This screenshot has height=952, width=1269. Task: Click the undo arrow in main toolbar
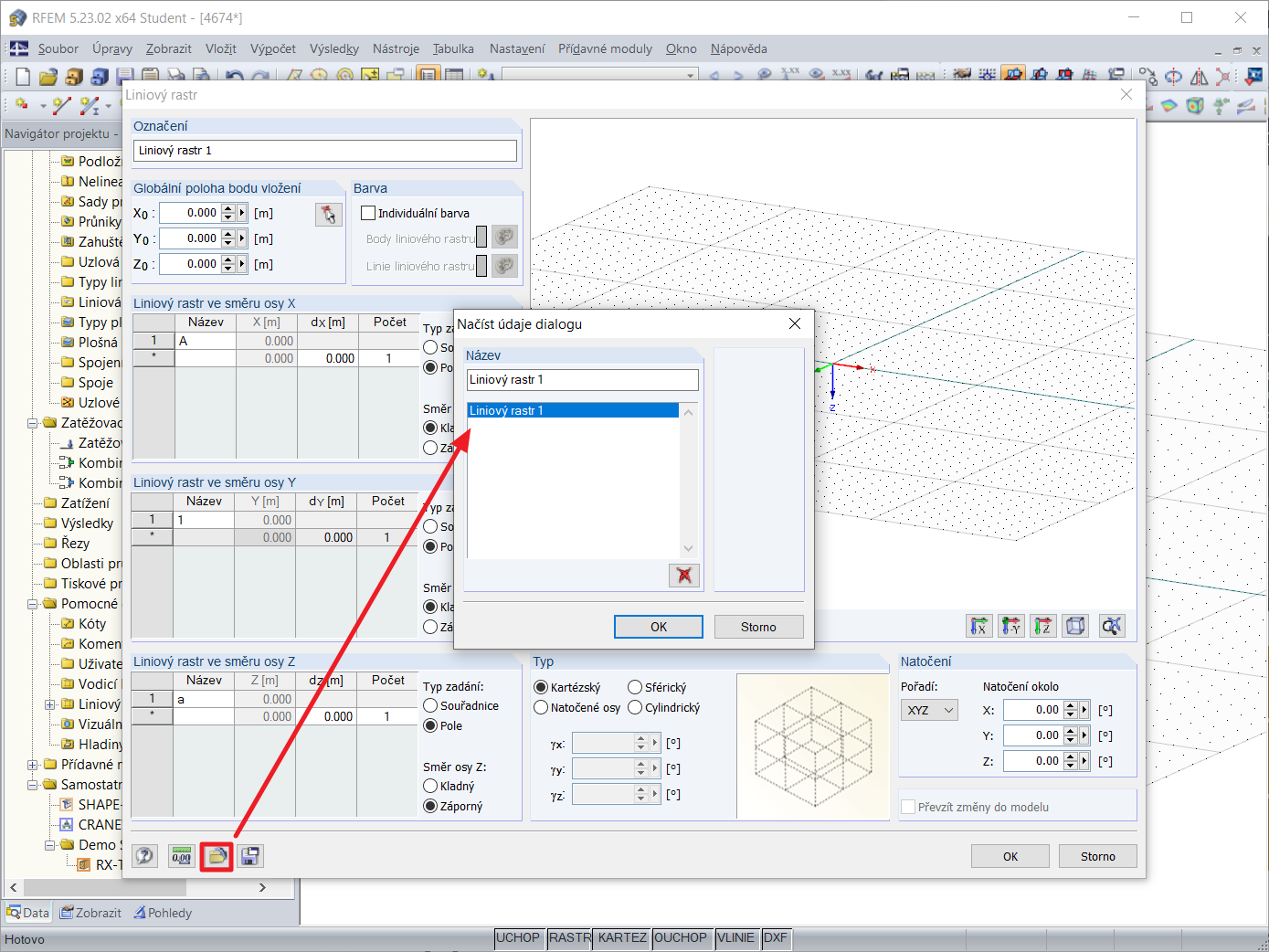point(235,77)
